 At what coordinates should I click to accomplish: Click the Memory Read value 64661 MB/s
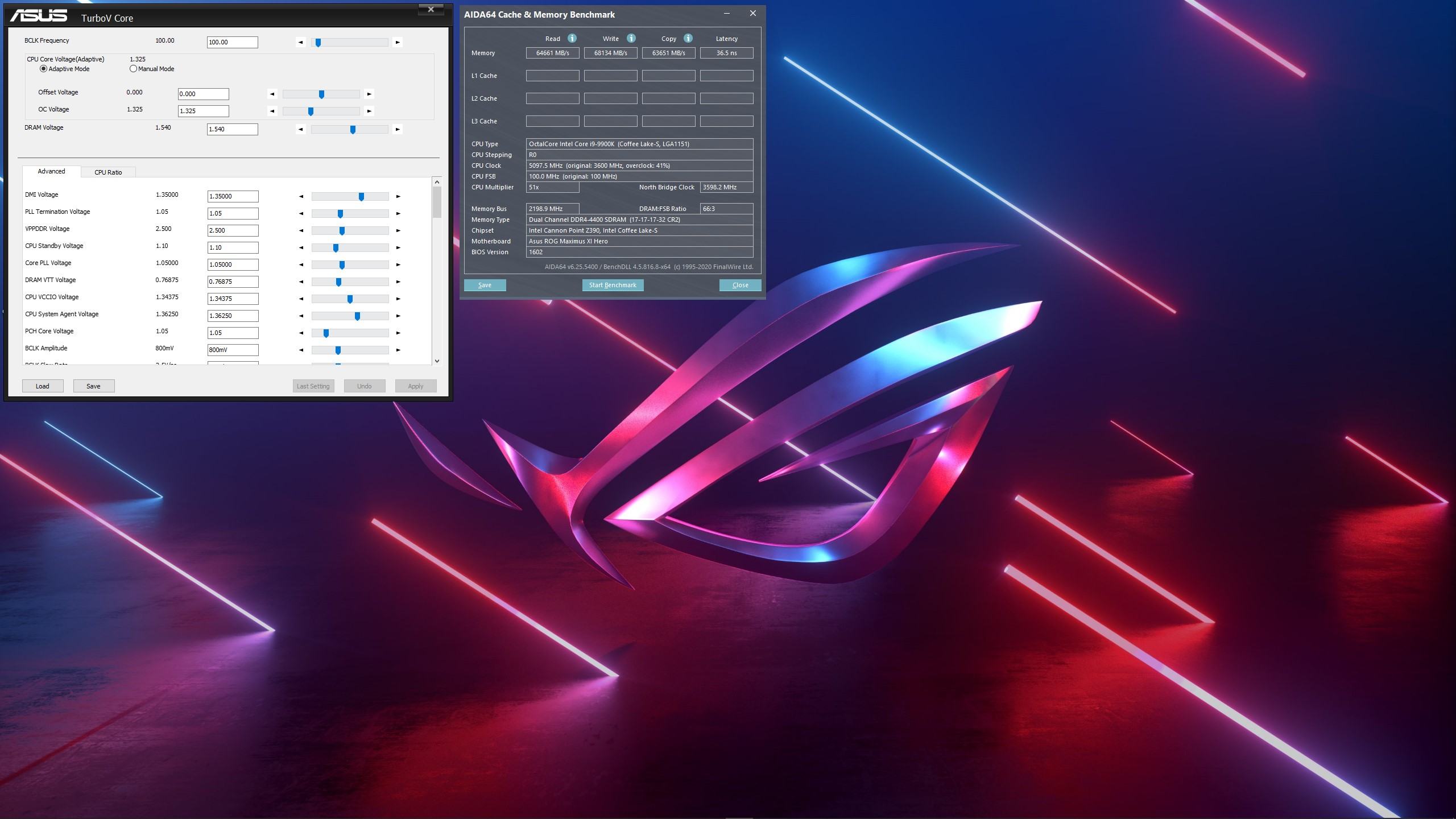[553, 53]
